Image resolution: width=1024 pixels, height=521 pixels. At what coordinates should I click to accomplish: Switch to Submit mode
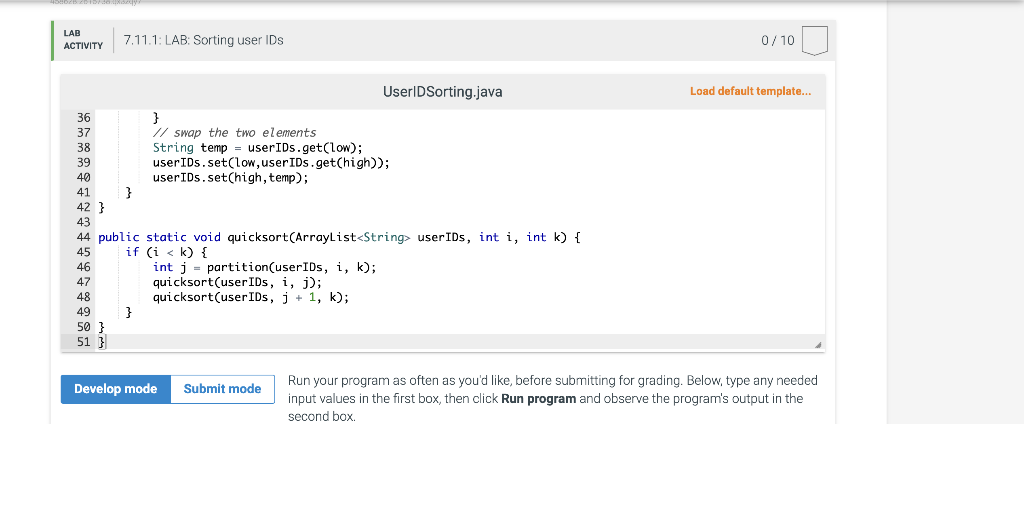222,389
